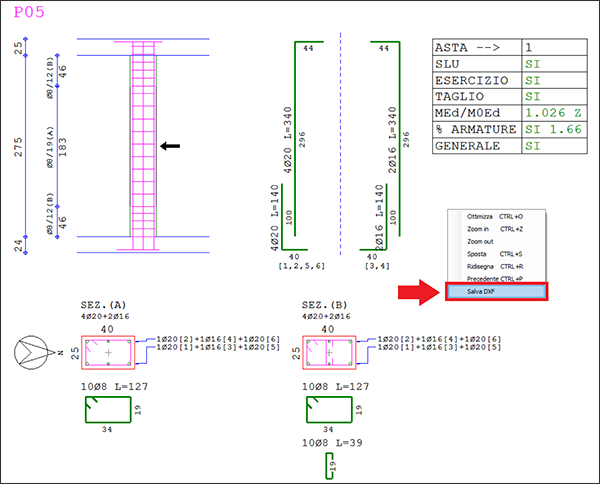Screen dimensions: 600x484
Task: Select the small 10Ø8 L=39 tie shape
Action: point(328,465)
